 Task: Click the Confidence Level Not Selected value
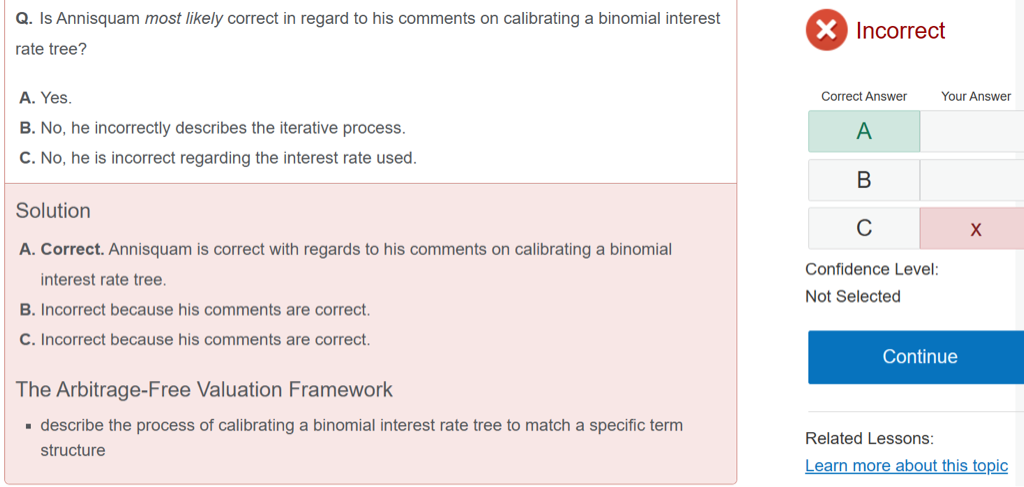[x=852, y=296]
